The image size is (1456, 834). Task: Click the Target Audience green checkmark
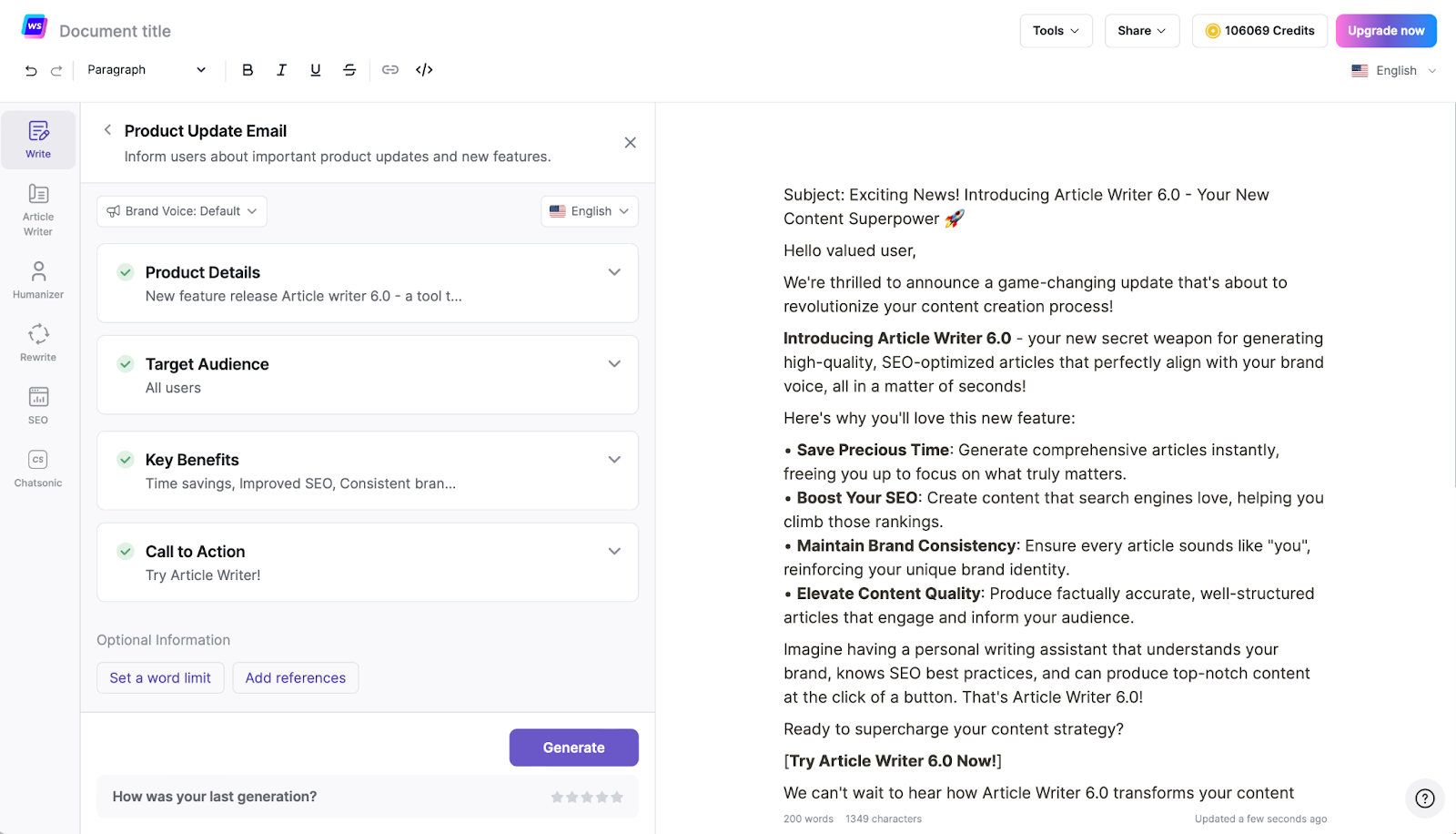point(126,364)
